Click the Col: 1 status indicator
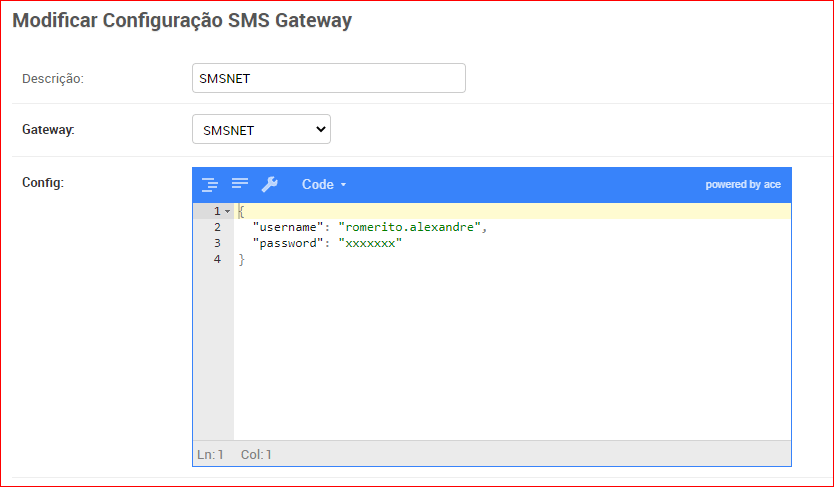Screen dimensions: 834x487 pyautogui.click(x=256, y=454)
